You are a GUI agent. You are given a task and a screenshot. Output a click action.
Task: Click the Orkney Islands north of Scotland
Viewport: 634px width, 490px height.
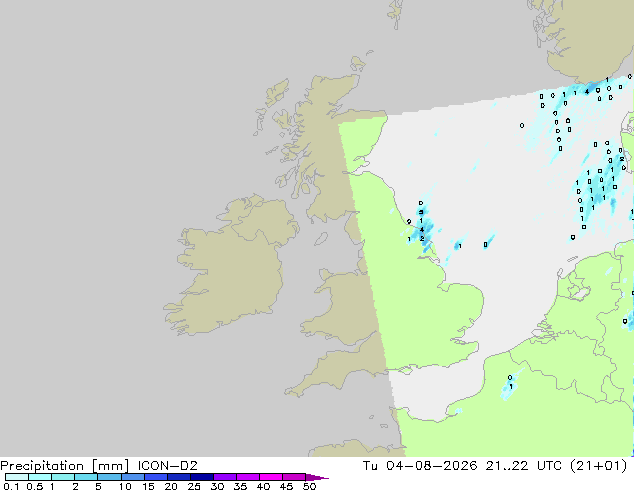click(358, 63)
